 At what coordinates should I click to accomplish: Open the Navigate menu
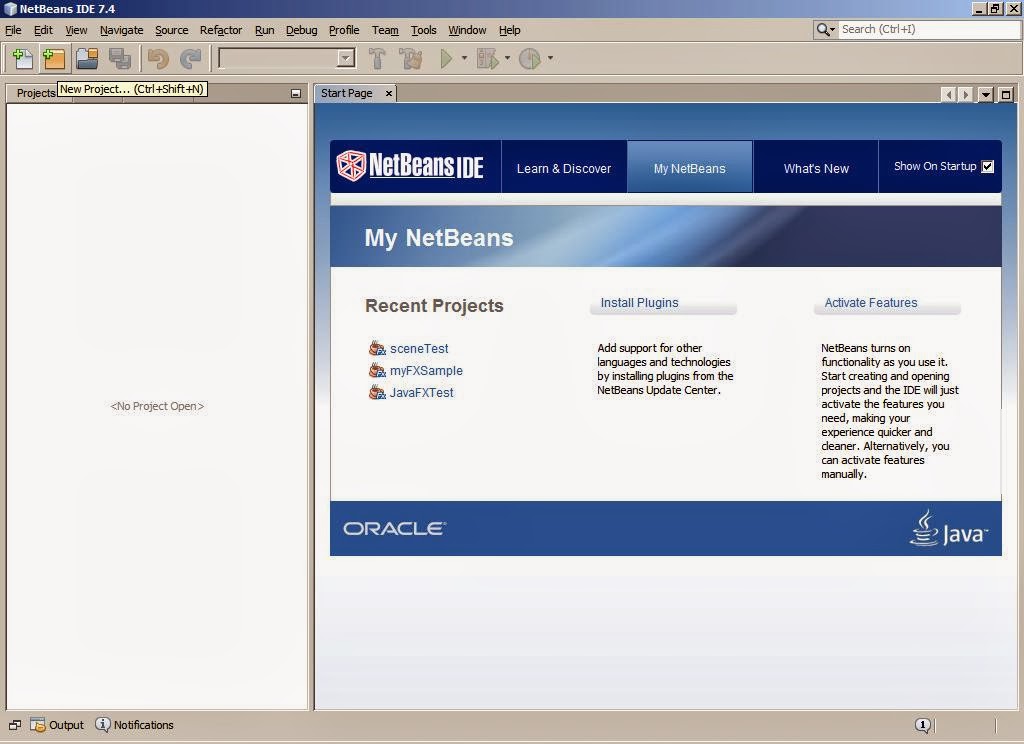click(121, 30)
